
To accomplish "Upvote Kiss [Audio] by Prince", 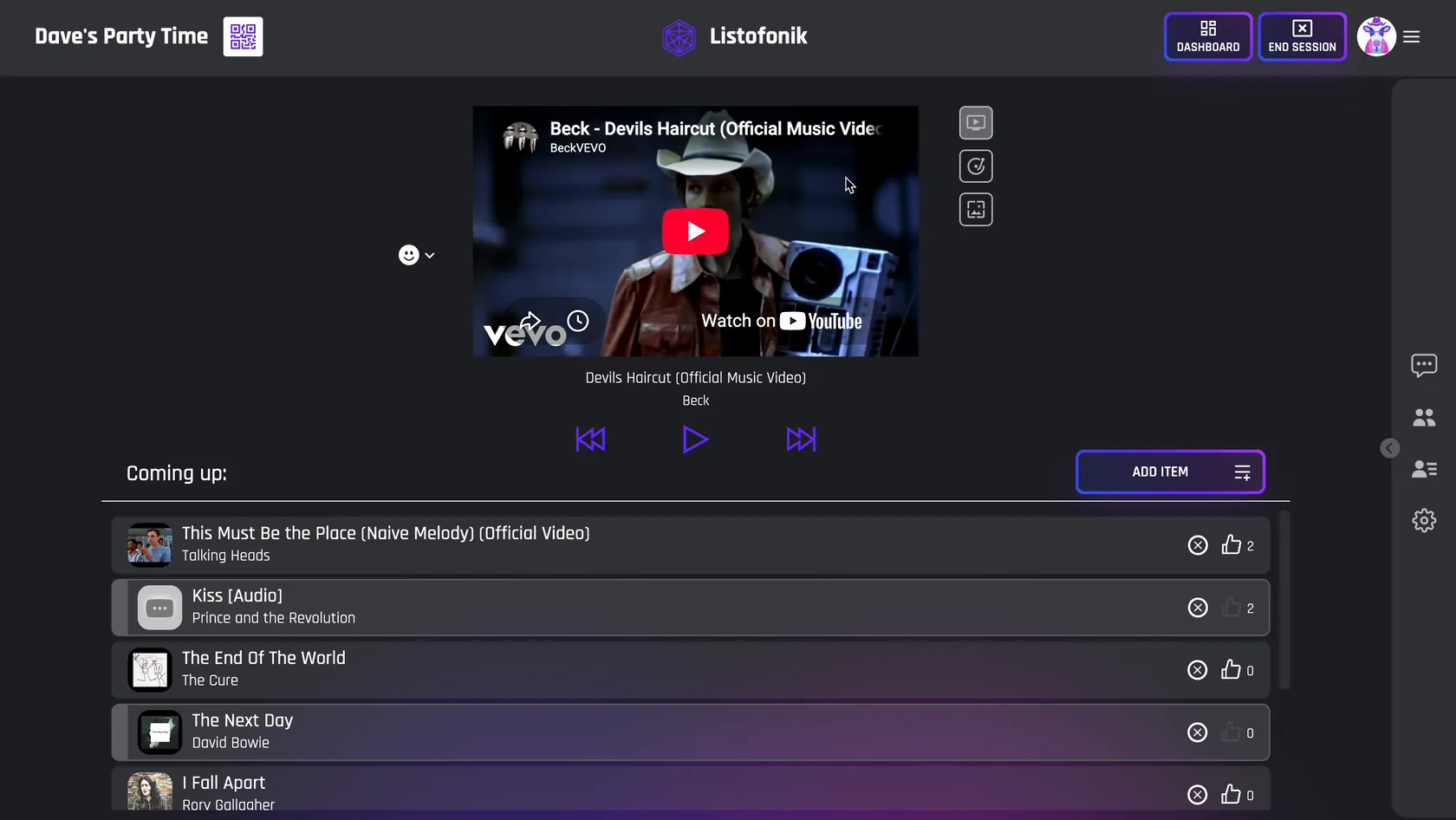I will [x=1231, y=607].
